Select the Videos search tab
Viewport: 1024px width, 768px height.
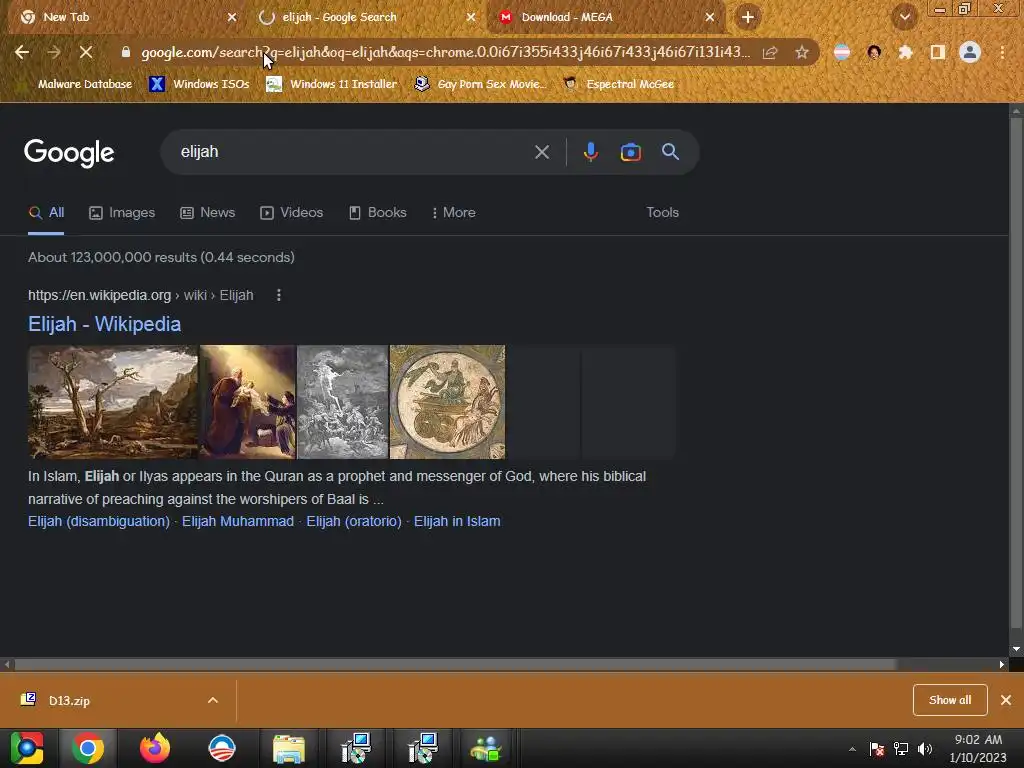click(x=291, y=212)
